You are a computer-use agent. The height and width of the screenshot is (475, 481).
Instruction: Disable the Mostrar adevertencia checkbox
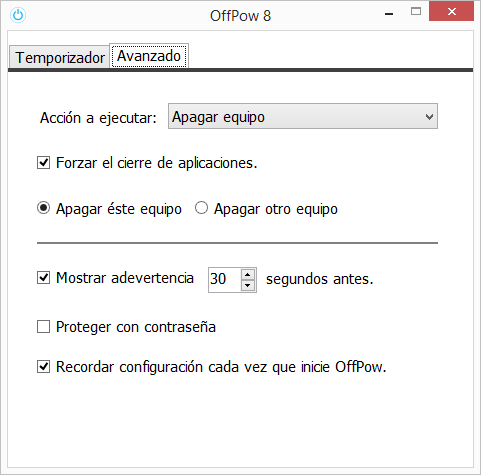[x=43, y=278]
